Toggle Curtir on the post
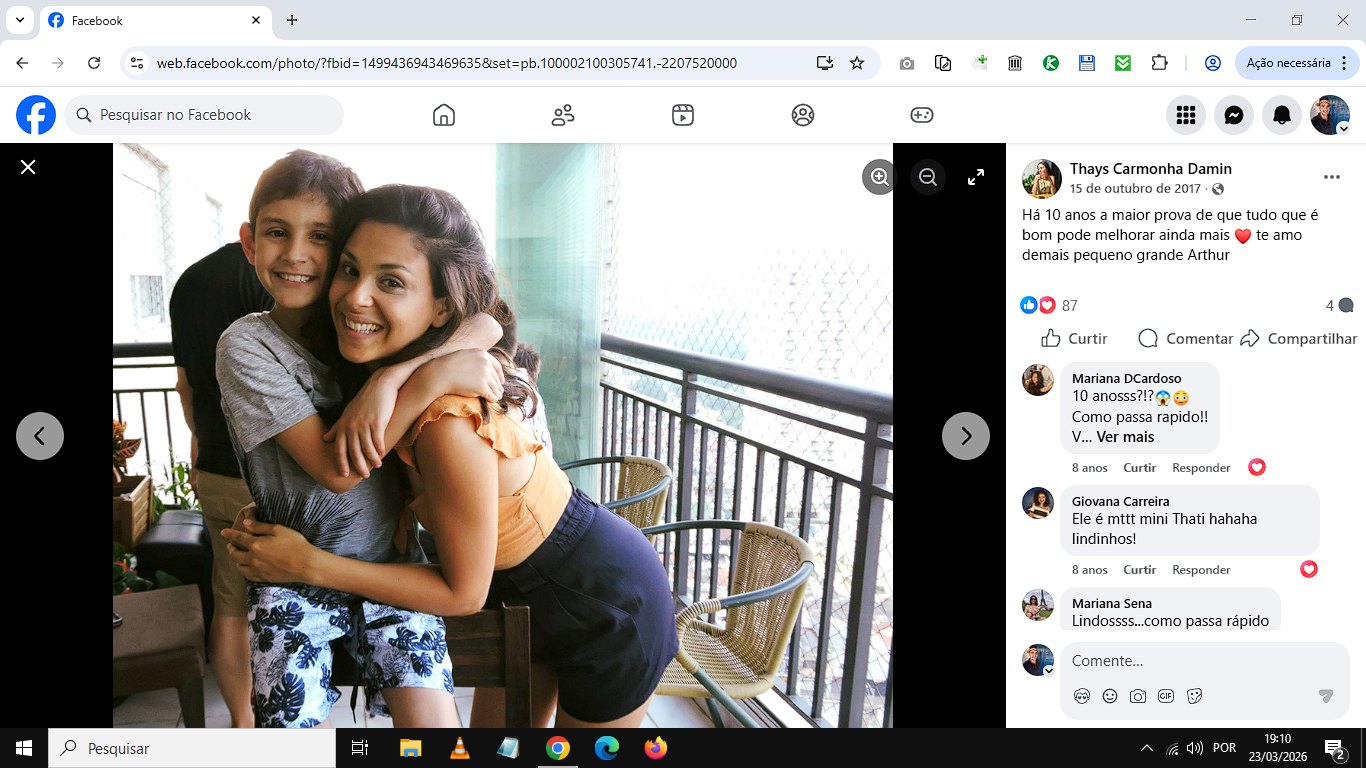The image size is (1366, 768). [1074, 338]
